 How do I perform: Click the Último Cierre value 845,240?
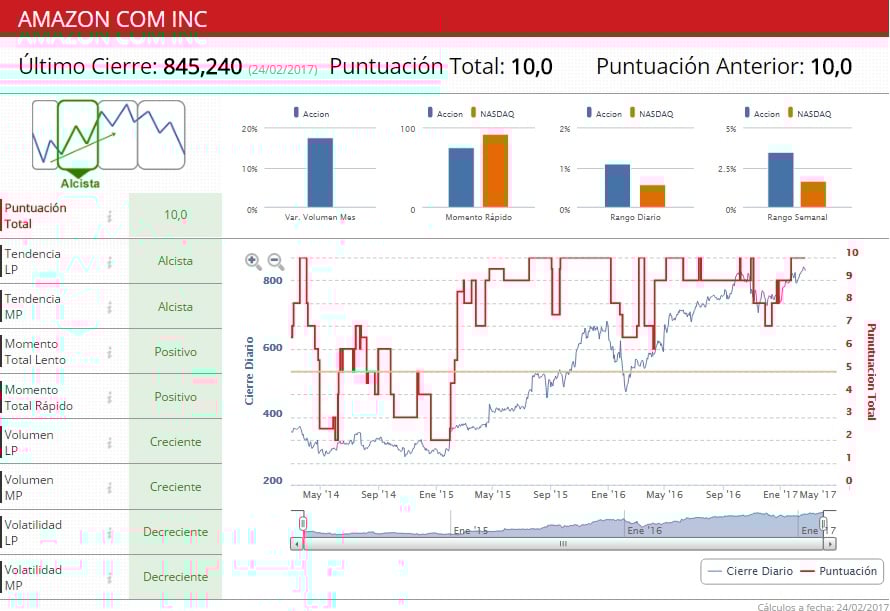click(x=203, y=66)
